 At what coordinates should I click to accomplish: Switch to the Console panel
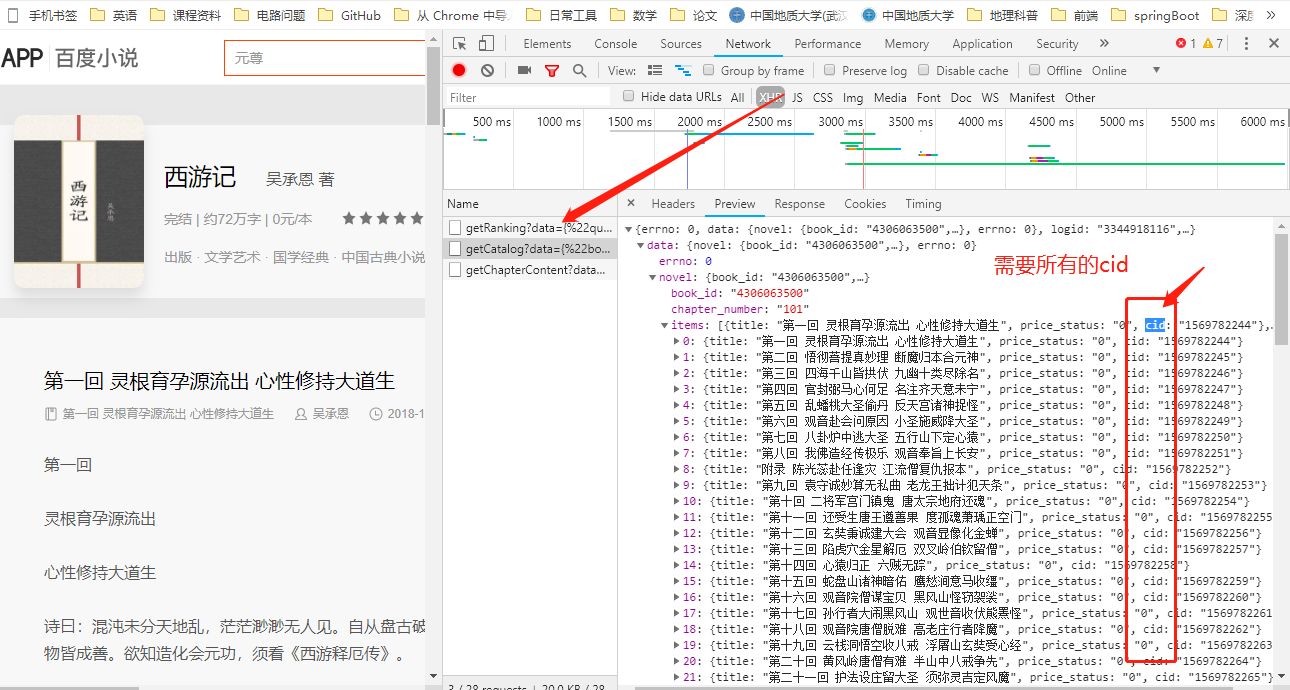(615, 43)
